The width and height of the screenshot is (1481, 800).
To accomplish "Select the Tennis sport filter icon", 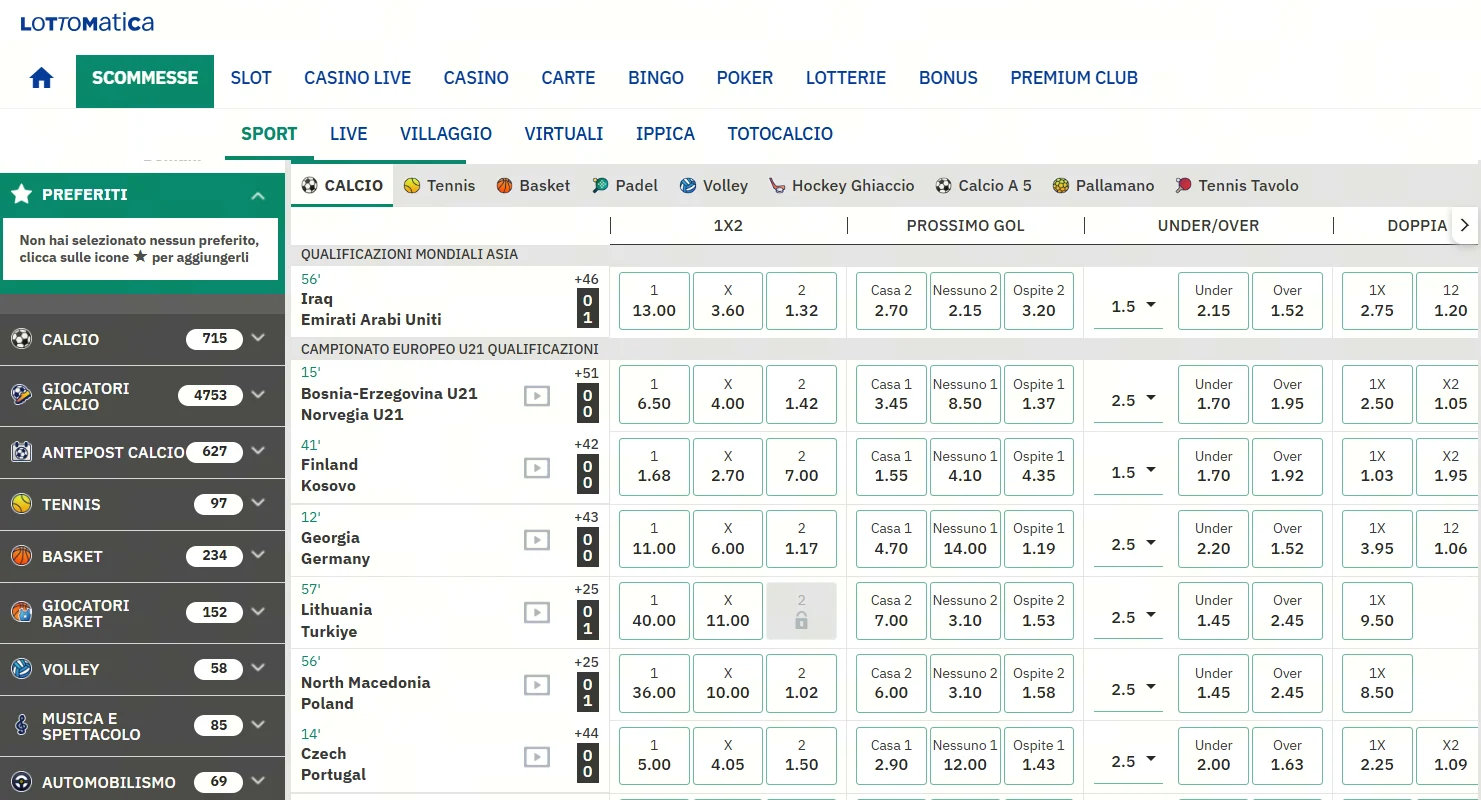I will pos(412,186).
